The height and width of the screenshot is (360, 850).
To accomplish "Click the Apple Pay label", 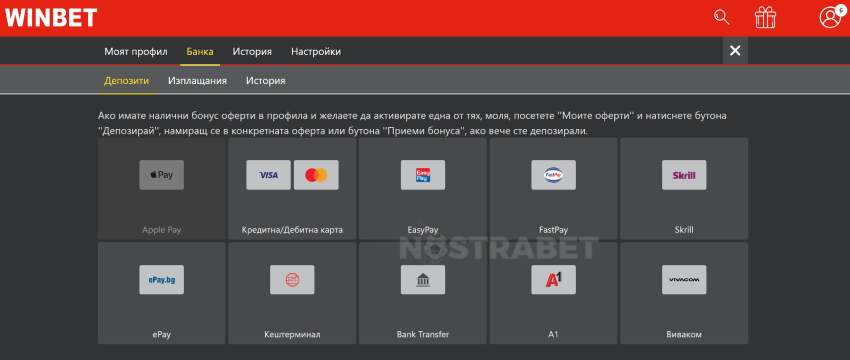I will pyautogui.click(x=162, y=230).
